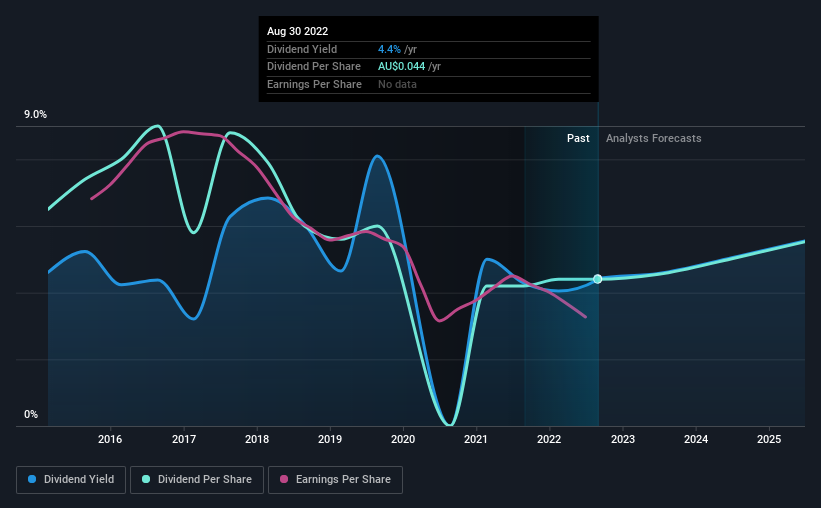Click the 2019 x-axis label
The width and height of the screenshot is (821, 508).
[x=330, y=439]
